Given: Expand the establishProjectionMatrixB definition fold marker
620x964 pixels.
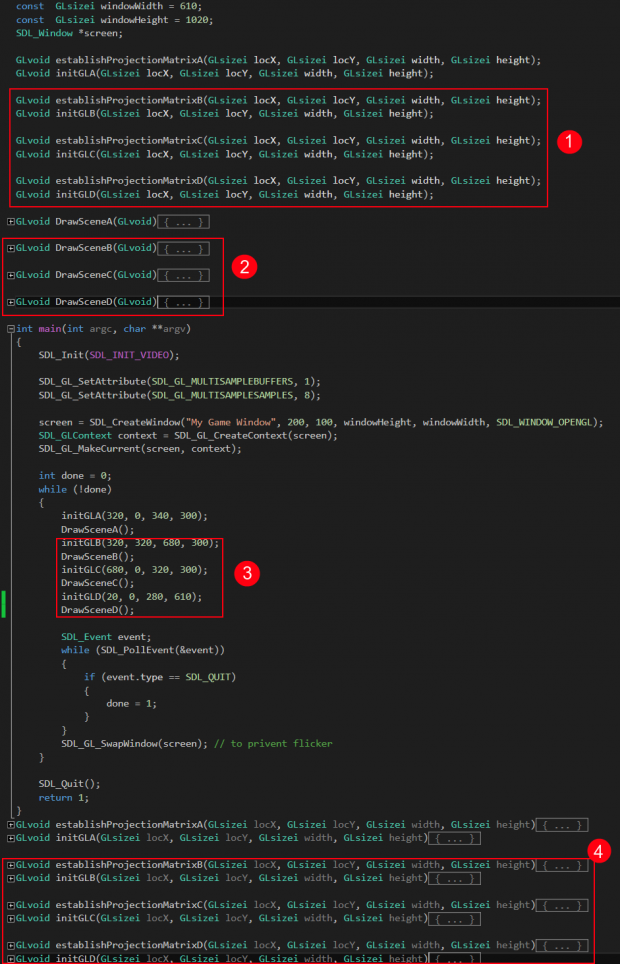Looking at the screenshot, I should point(11,865).
